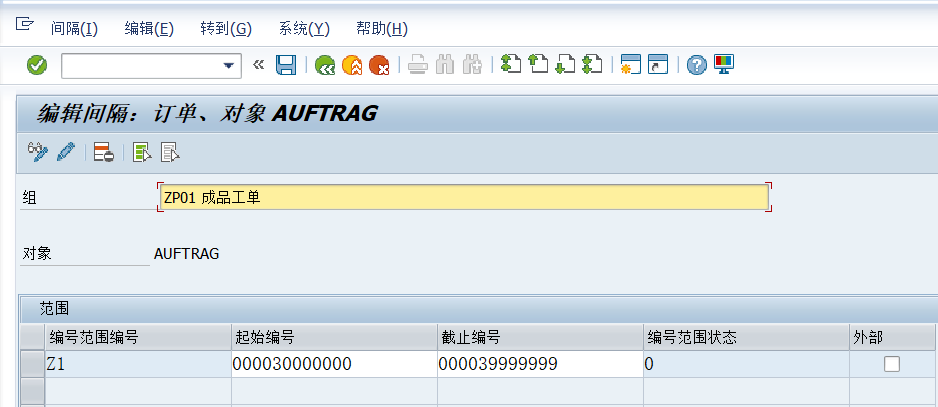Click the 编号范围编号 column header
This screenshot has height=407, width=938.
(x=138, y=338)
